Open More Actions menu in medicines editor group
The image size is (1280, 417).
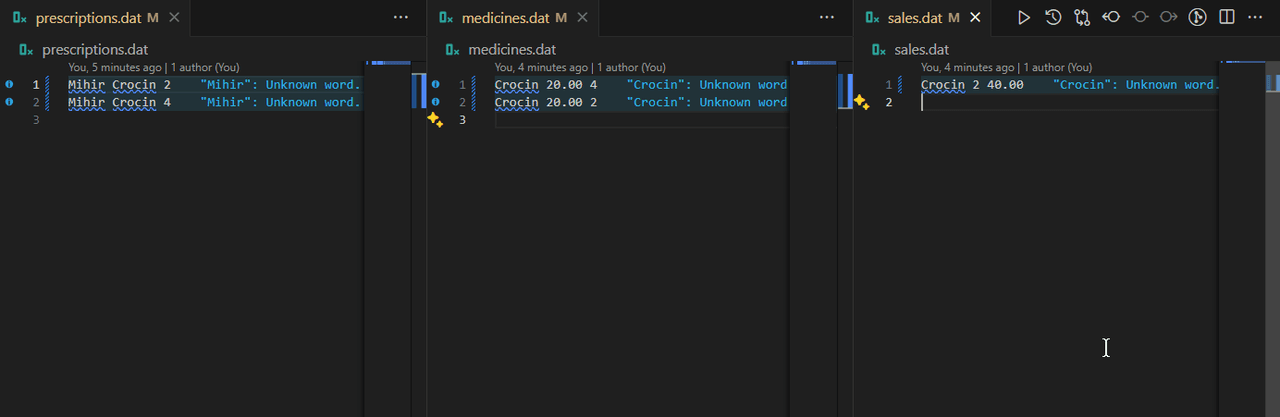point(827,17)
